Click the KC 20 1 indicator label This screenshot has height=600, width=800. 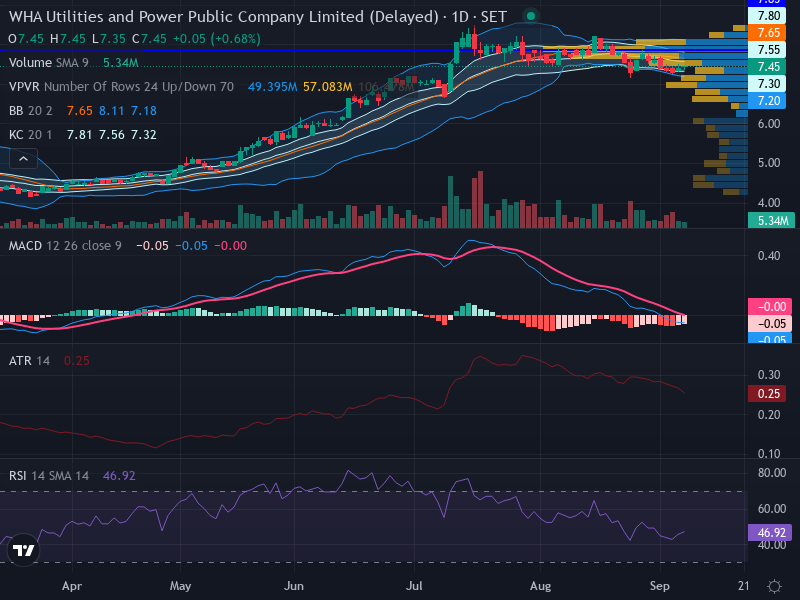pyautogui.click(x=31, y=135)
